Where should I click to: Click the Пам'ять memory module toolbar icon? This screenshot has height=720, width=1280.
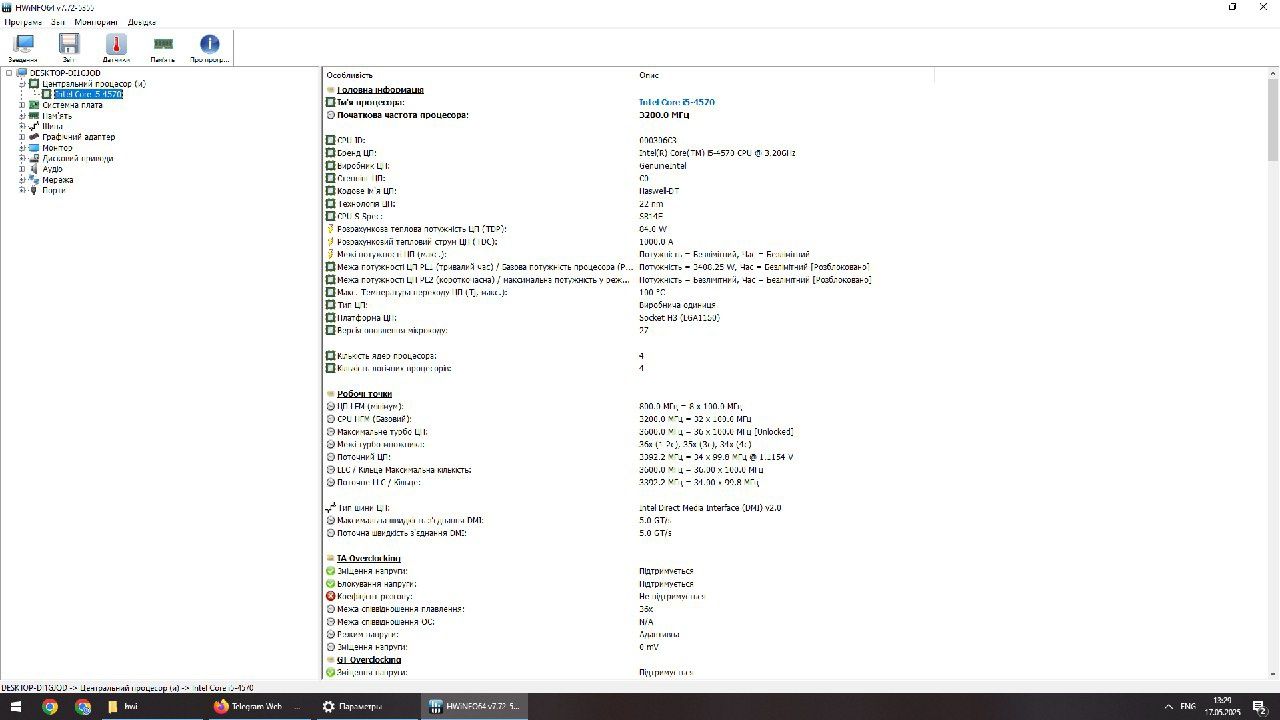[163, 48]
